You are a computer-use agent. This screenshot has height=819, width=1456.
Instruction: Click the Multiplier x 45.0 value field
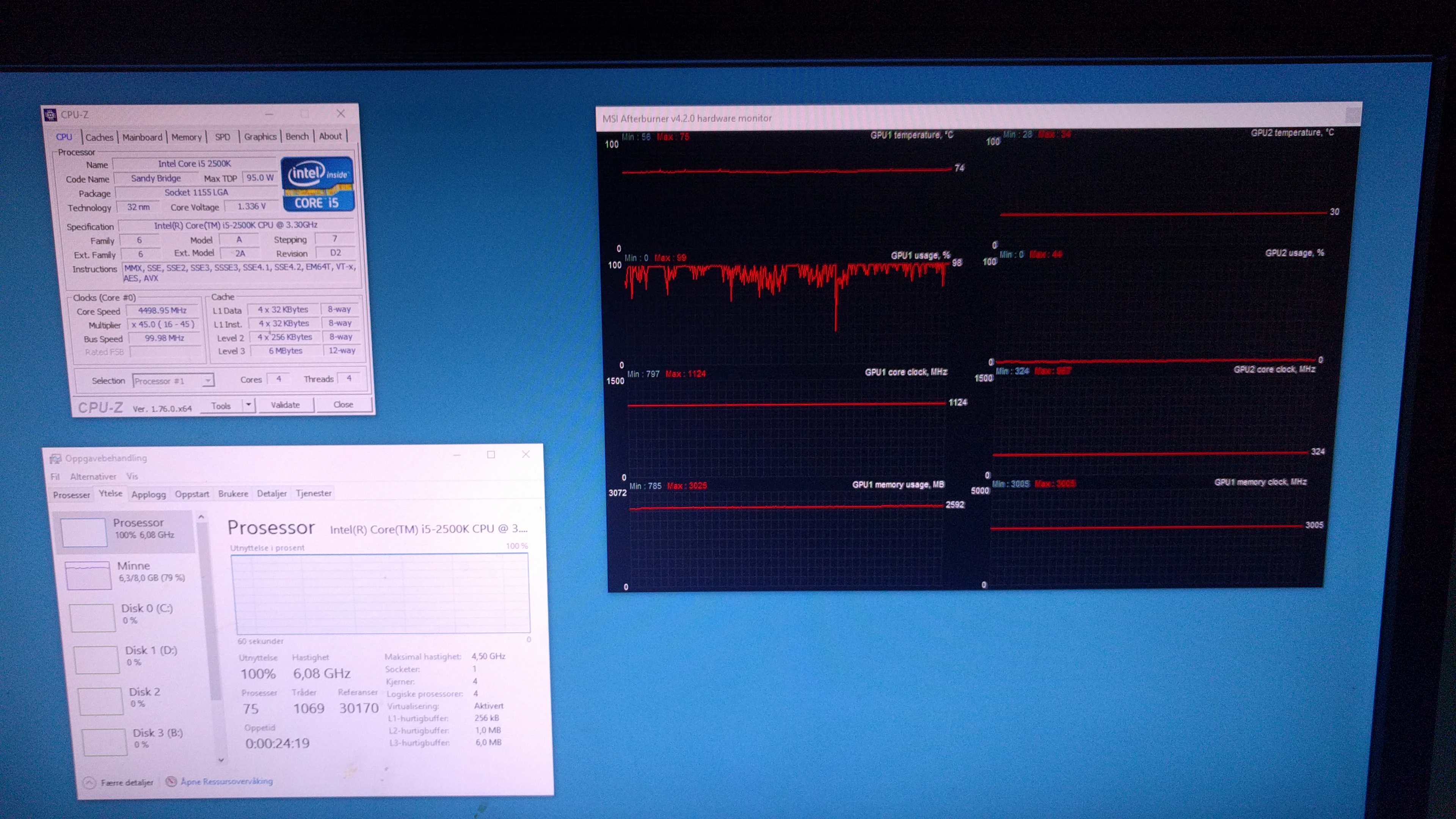(x=163, y=325)
